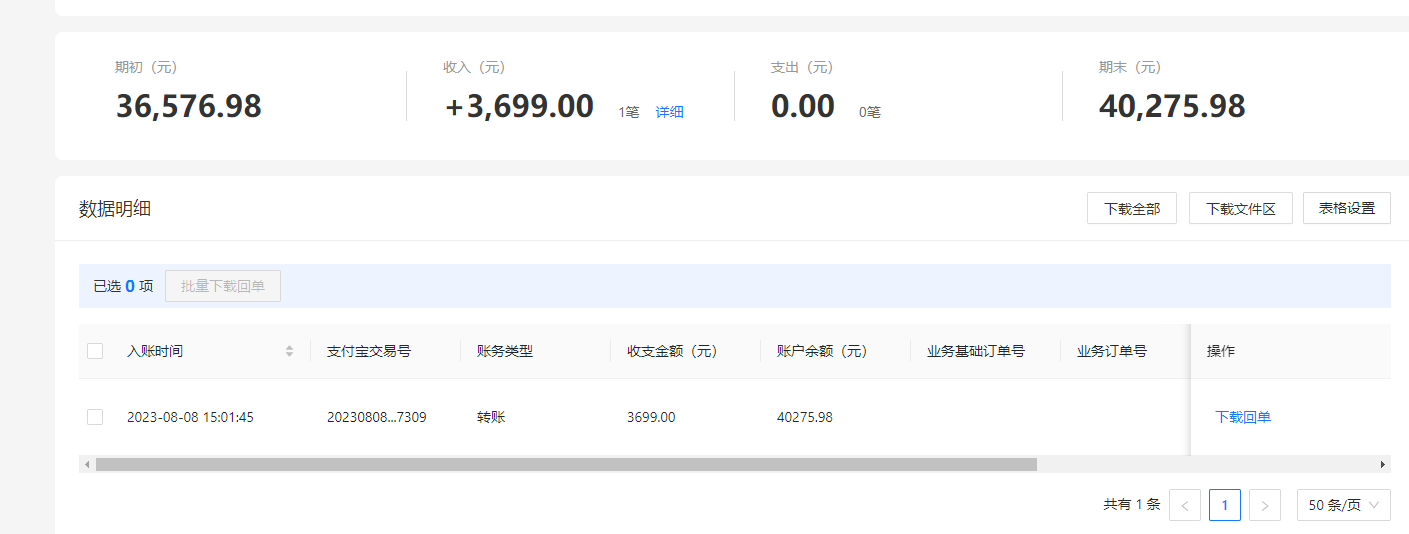Click the 收支金额（元） column header
Screen dimensions: 1409x534
672,351
